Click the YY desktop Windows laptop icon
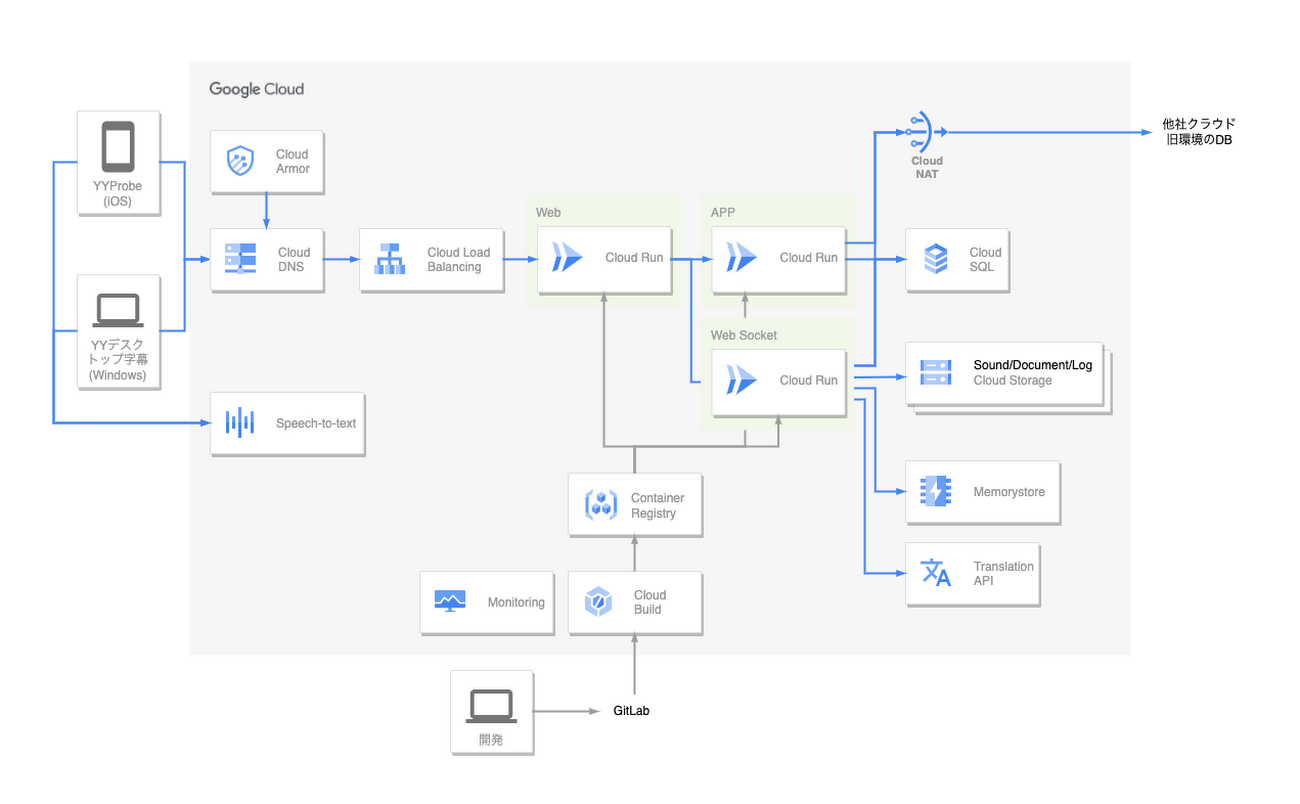Viewport: 1300px width, 804px height. click(118, 311)
